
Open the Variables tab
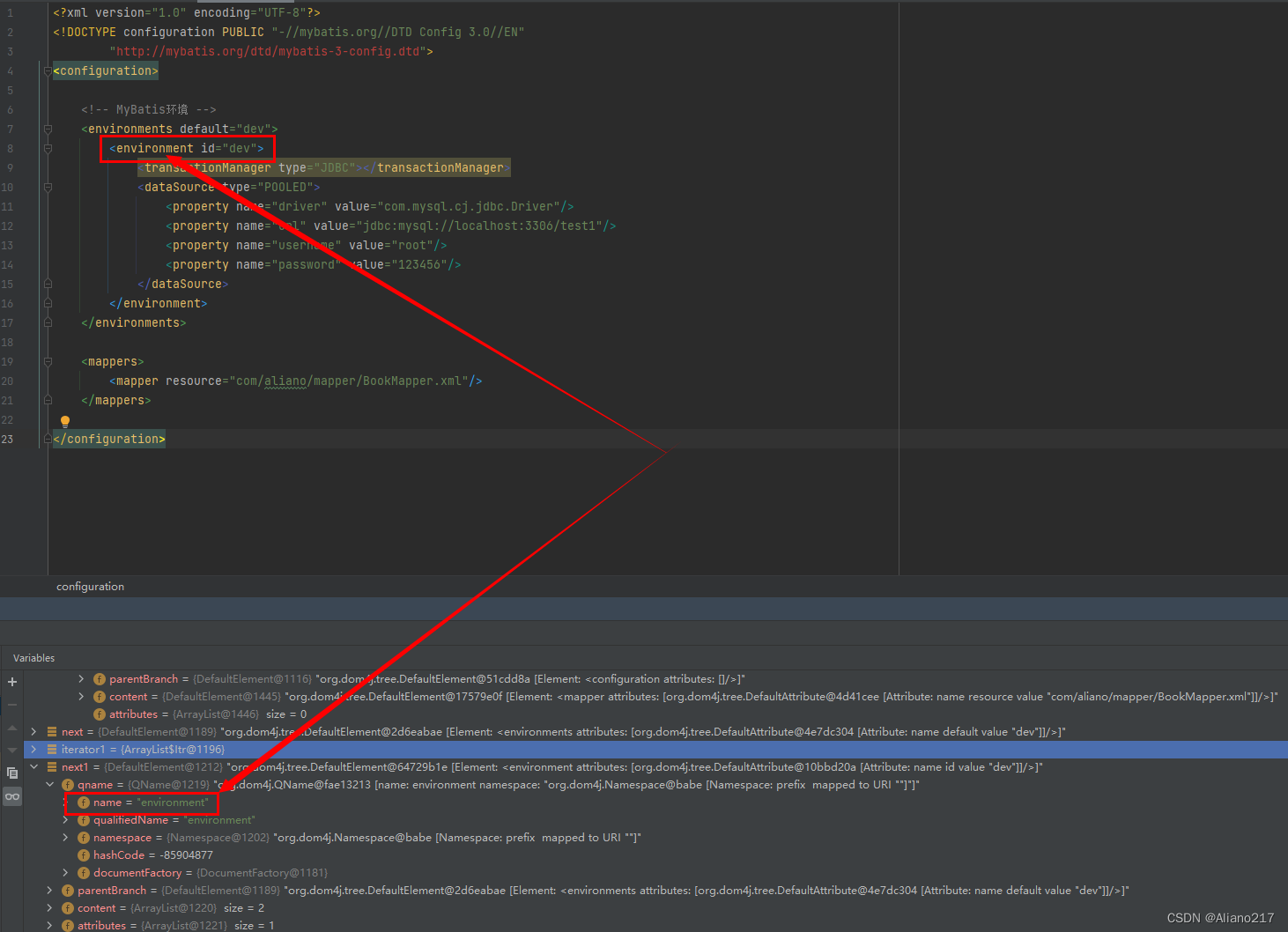pyautogui.click(x=33, y=658)
